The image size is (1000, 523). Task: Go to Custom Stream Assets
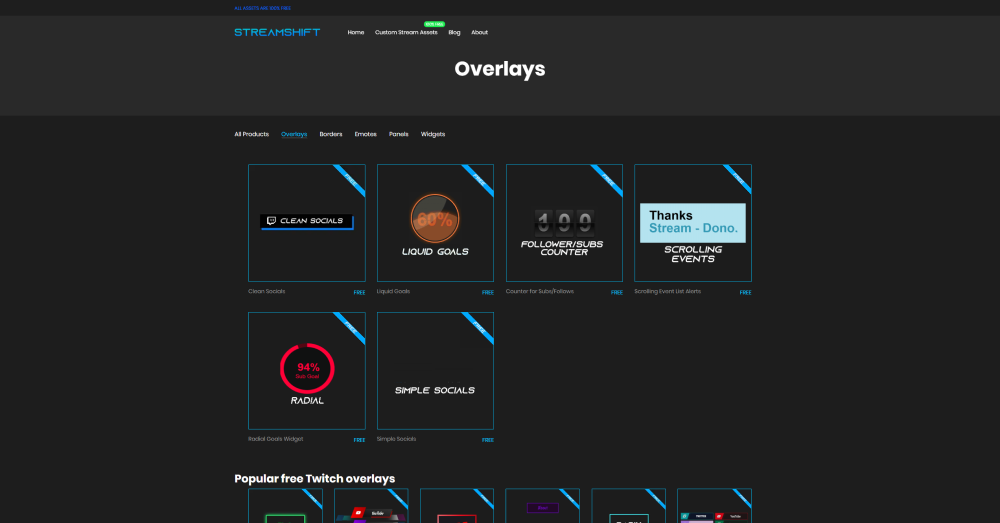coord(406,32)
